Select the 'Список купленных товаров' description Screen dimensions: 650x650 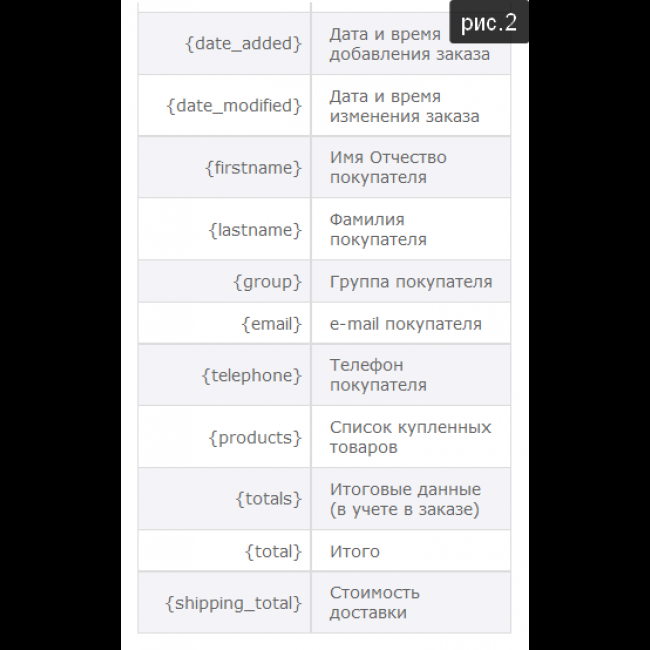410,437
